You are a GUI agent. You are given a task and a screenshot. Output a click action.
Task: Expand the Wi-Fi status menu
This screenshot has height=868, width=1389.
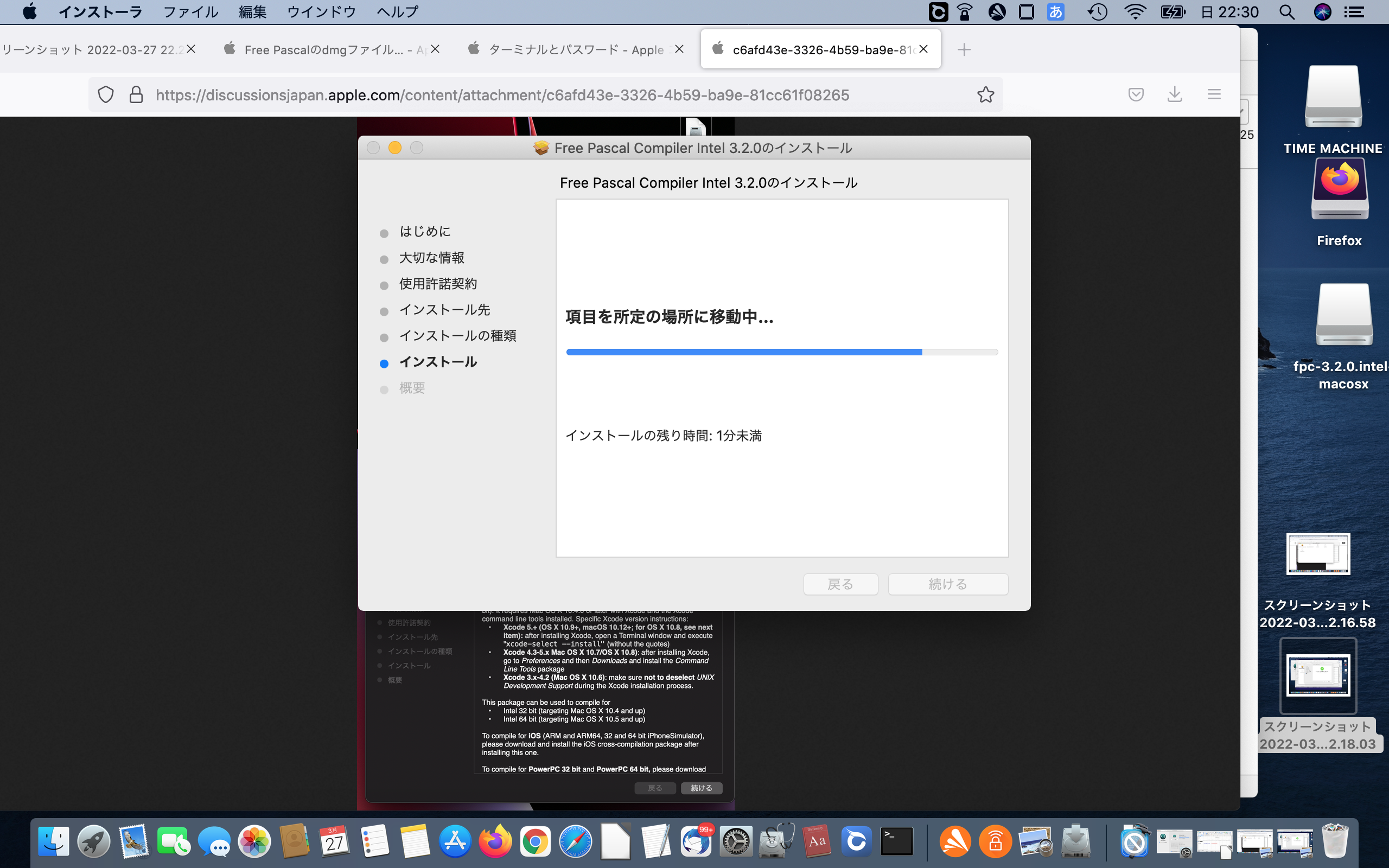pyautogui.click(x=1135, y=12)
